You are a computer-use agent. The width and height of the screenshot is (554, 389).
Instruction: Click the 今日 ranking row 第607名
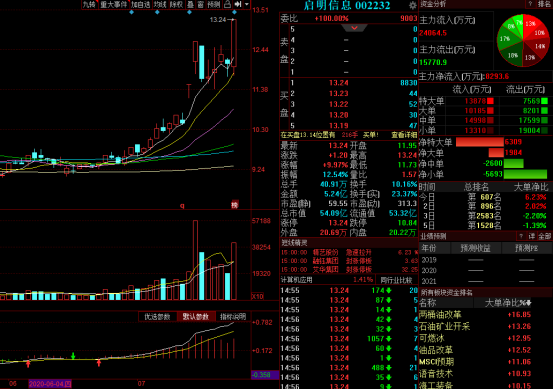(485, 197)
